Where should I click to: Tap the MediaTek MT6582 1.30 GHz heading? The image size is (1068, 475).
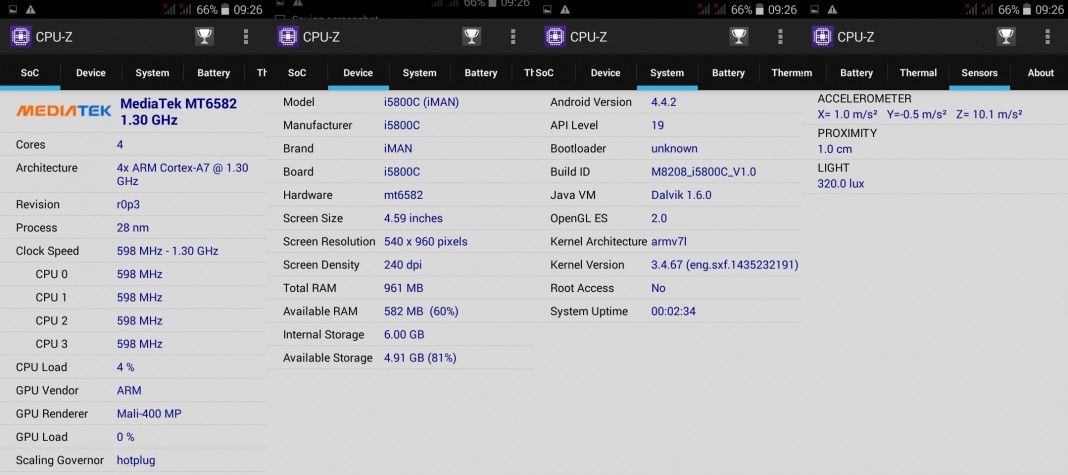pyautogui.click(x=178, y=112)
